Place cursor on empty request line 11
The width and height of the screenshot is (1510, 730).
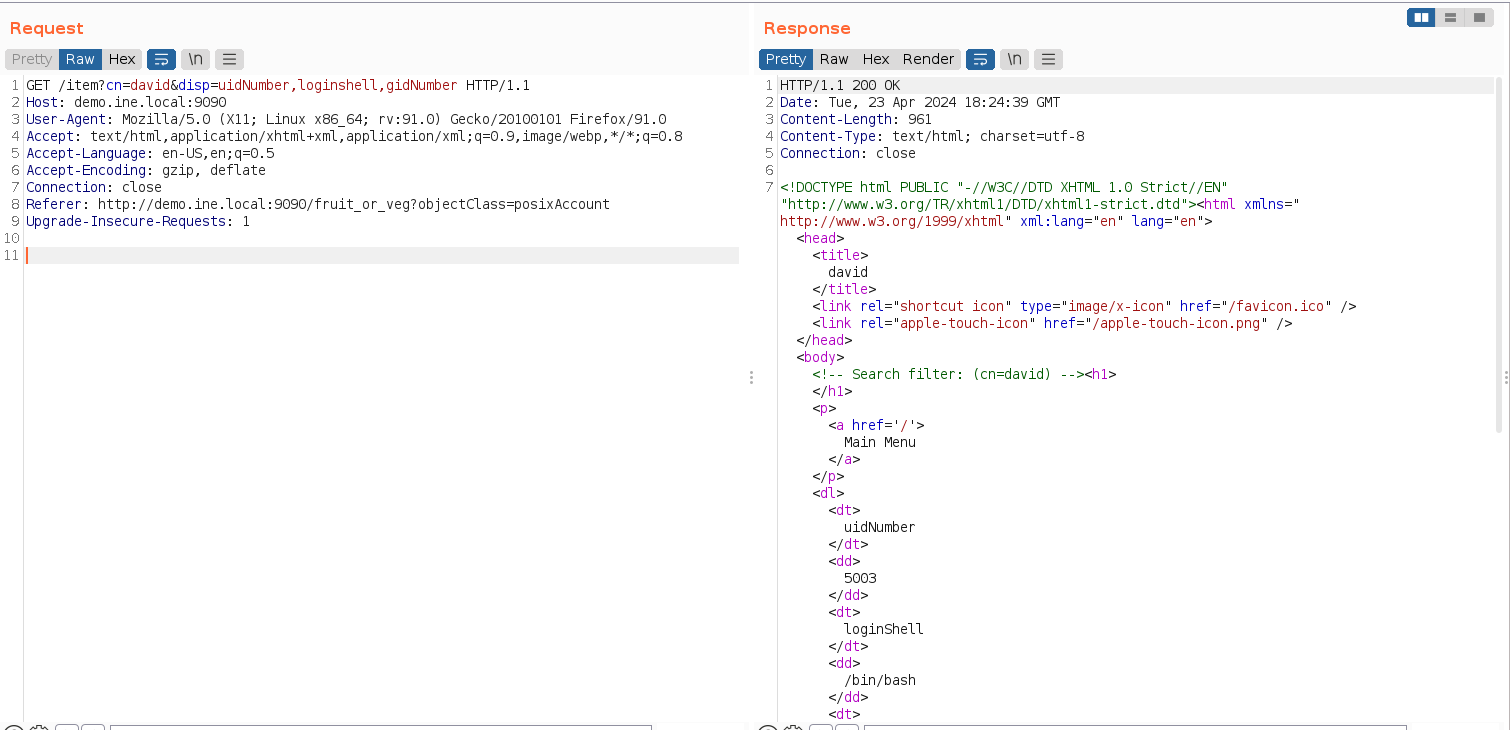[382, 255]
